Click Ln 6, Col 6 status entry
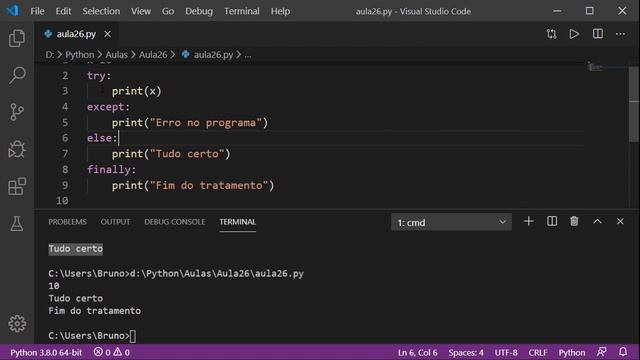640x360 pixels. tap(418, 352)
